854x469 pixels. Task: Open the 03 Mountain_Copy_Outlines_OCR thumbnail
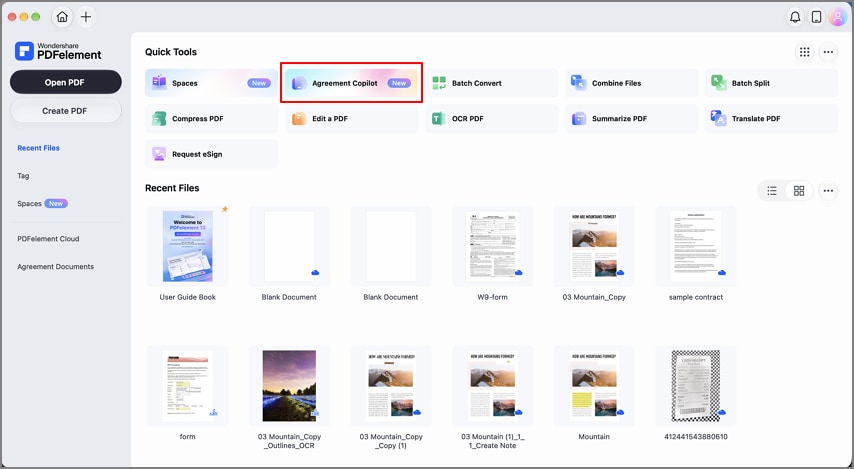tap(289, 386)
